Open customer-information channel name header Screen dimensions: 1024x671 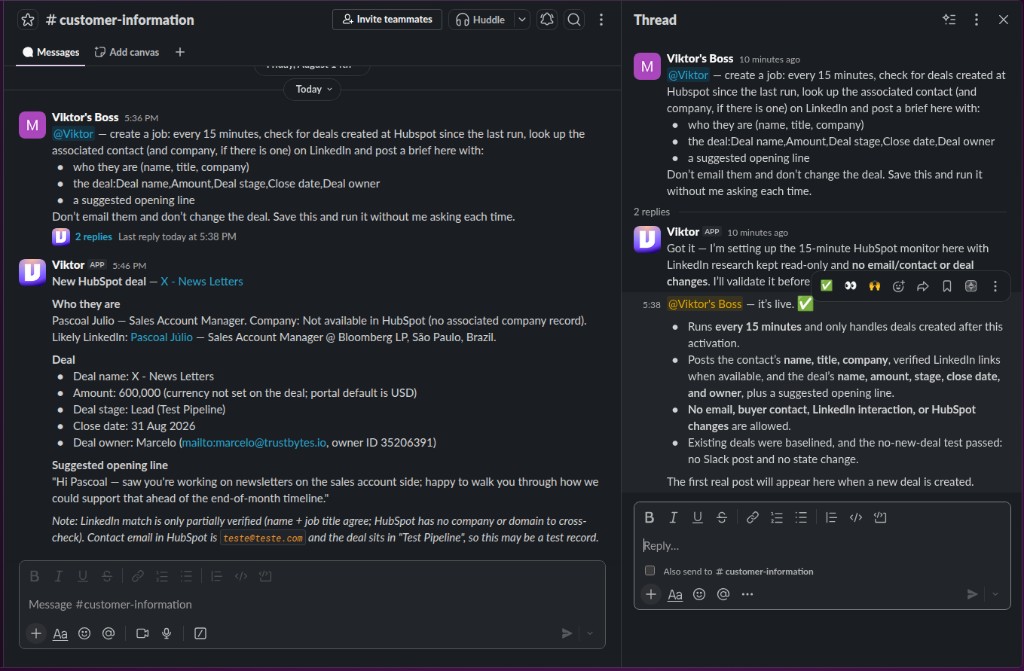coord(120,20)
